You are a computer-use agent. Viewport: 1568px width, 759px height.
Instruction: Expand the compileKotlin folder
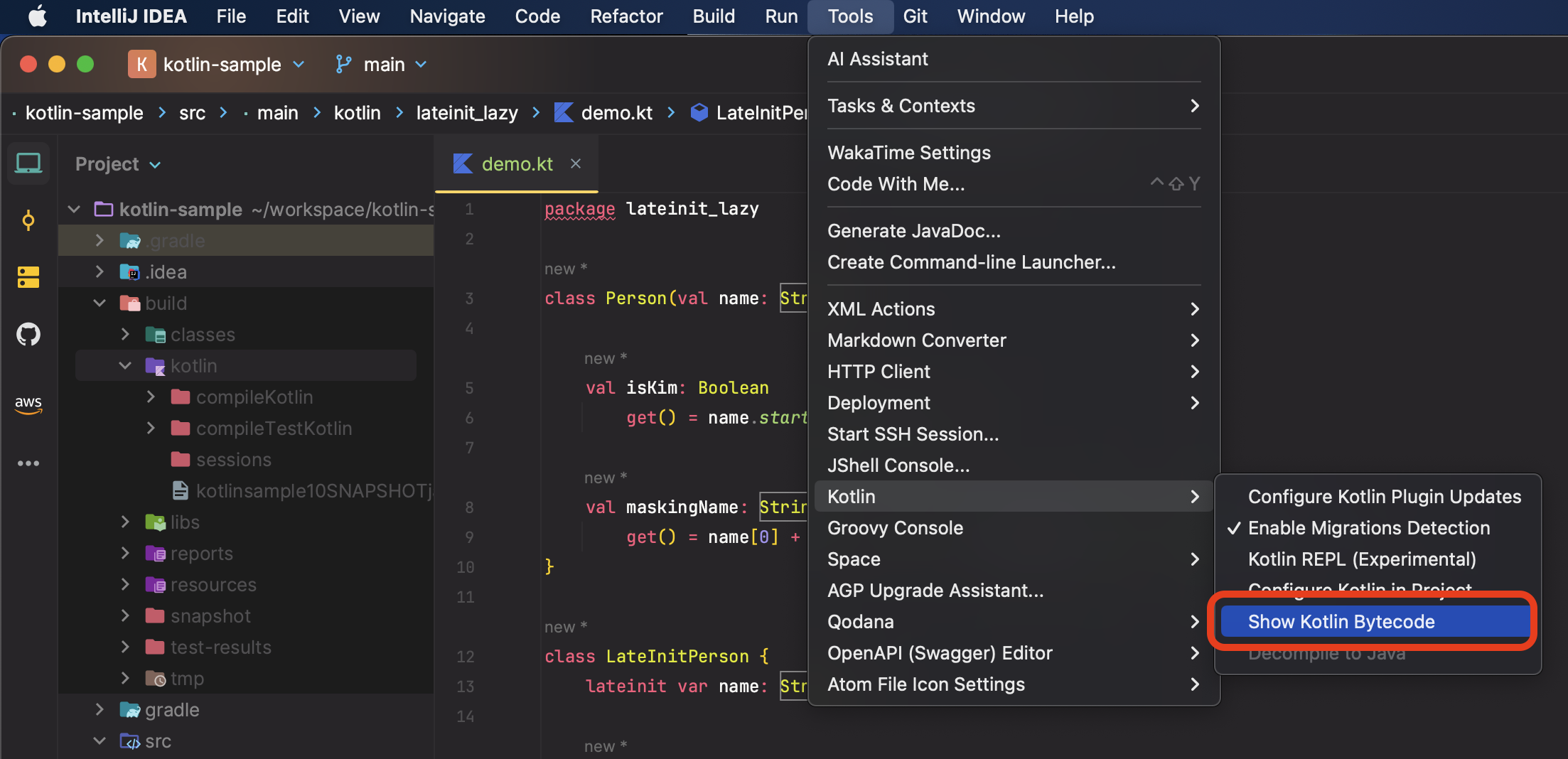[151, 397]
